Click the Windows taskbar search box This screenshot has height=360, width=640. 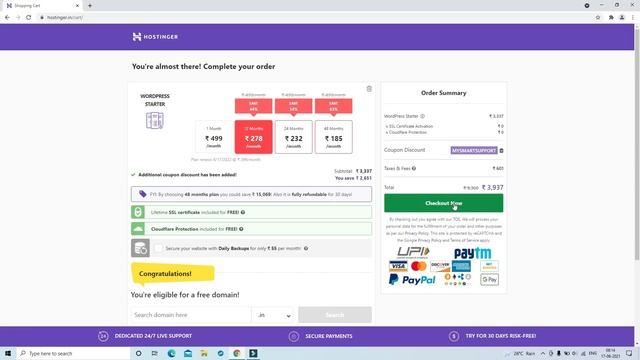[x=73, y=353]
